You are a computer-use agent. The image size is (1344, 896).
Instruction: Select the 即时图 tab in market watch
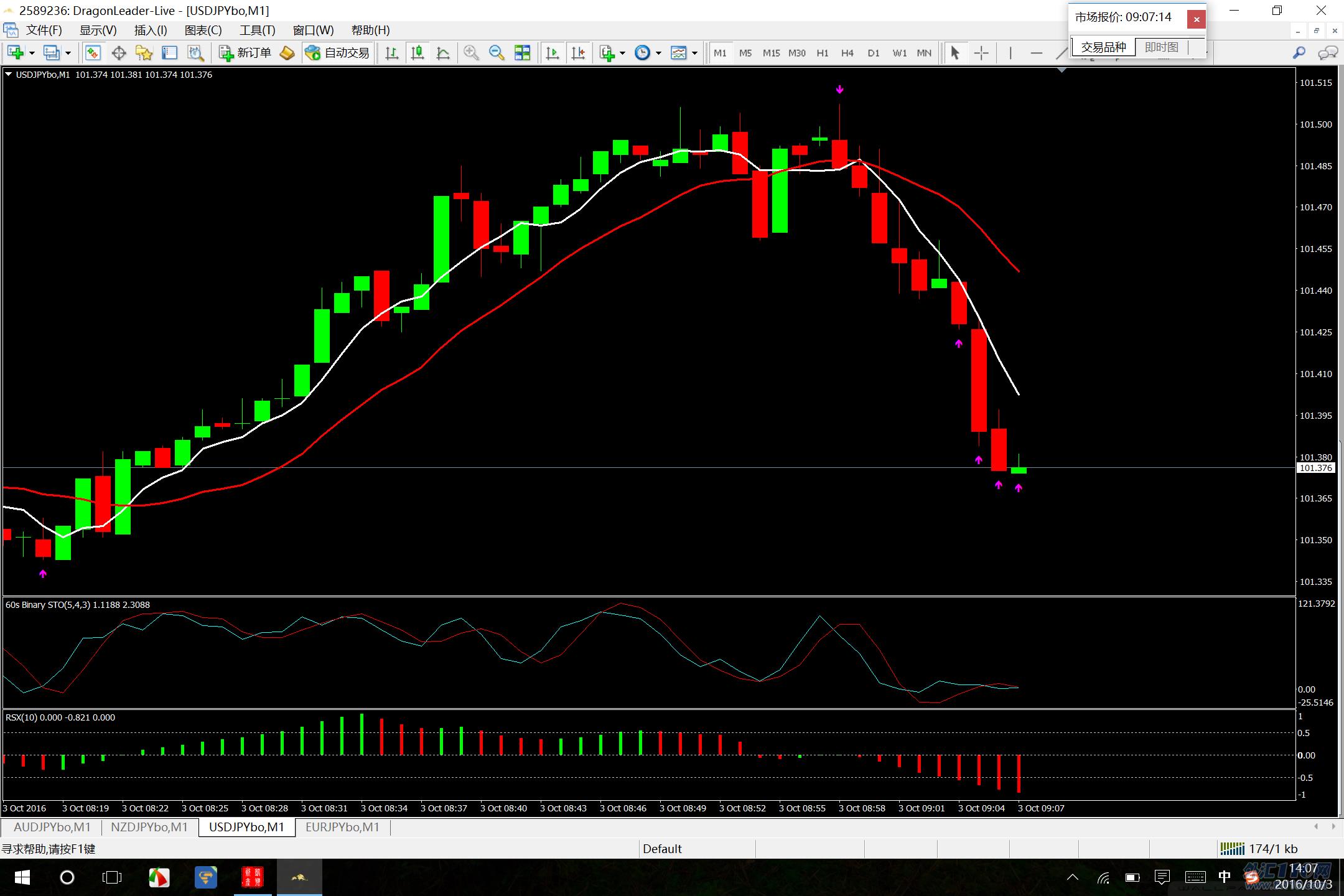click(x=1161, y=47)
